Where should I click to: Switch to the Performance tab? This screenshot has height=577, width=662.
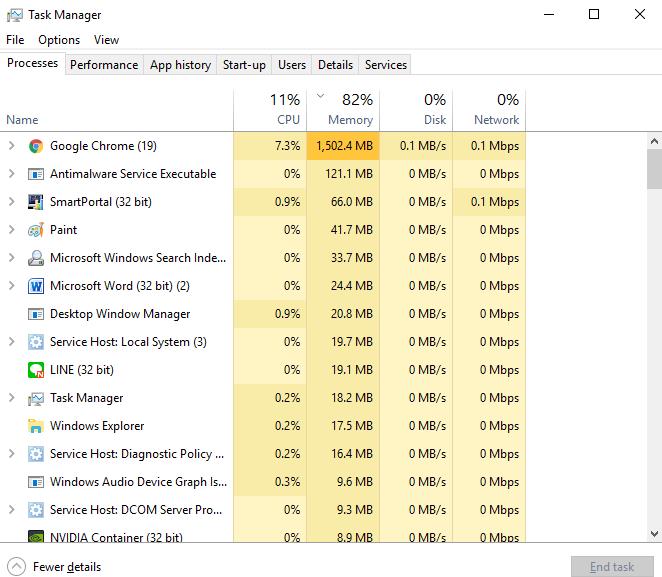[x=104, y=65]
